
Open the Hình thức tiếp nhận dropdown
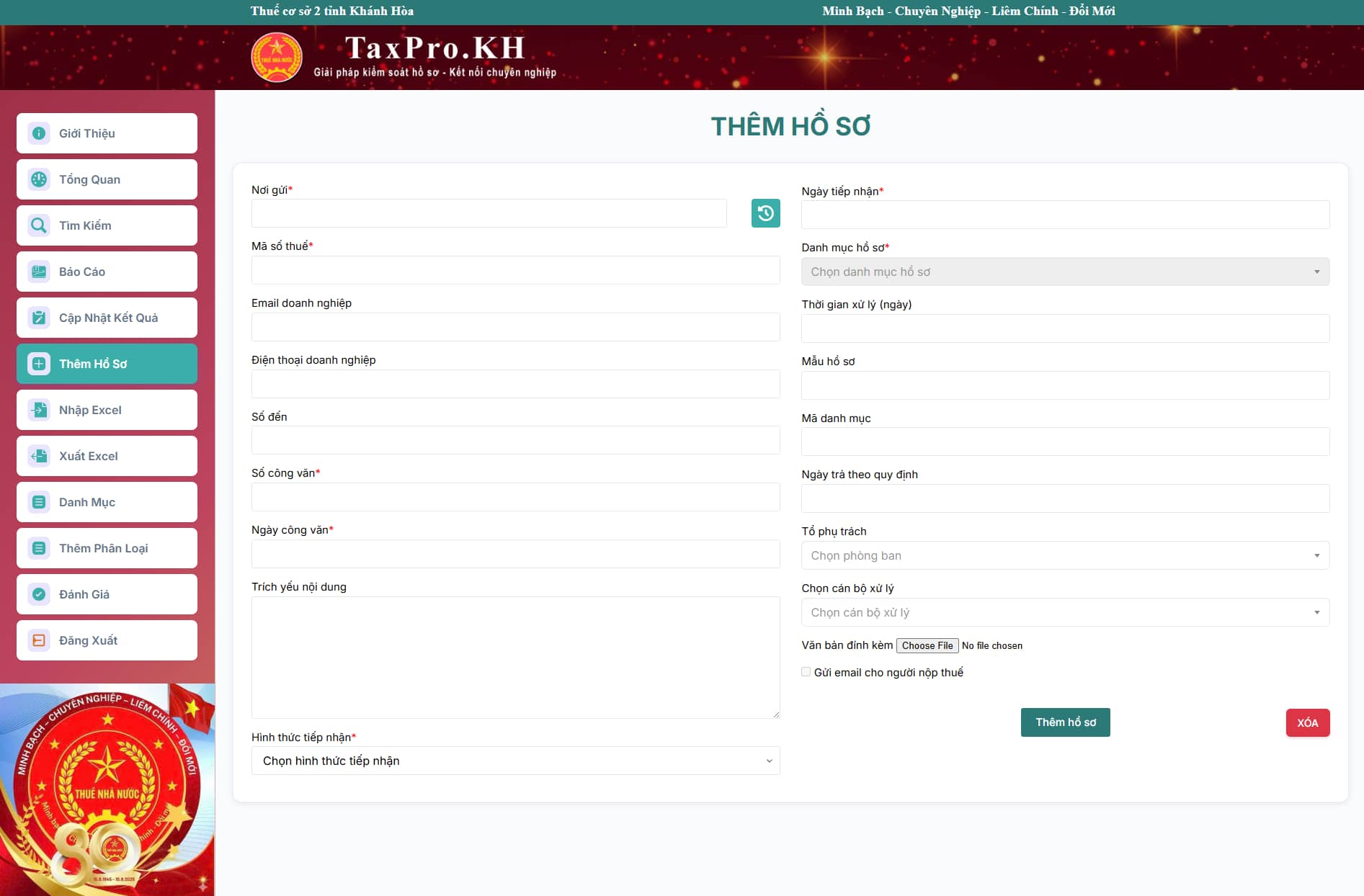515,761
